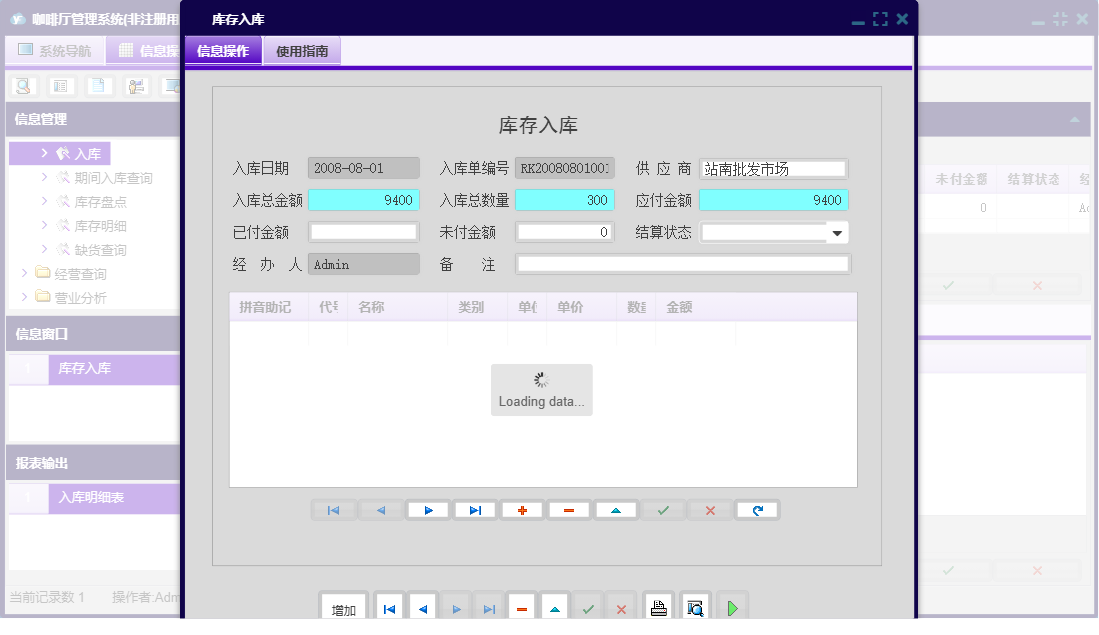
Task: Open the 结算状态 dropdown list
Action: click(x=838, y=232)
